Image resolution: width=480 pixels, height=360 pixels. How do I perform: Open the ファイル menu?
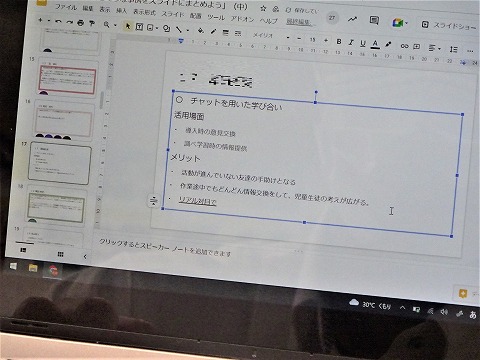[x=66, y=7]
